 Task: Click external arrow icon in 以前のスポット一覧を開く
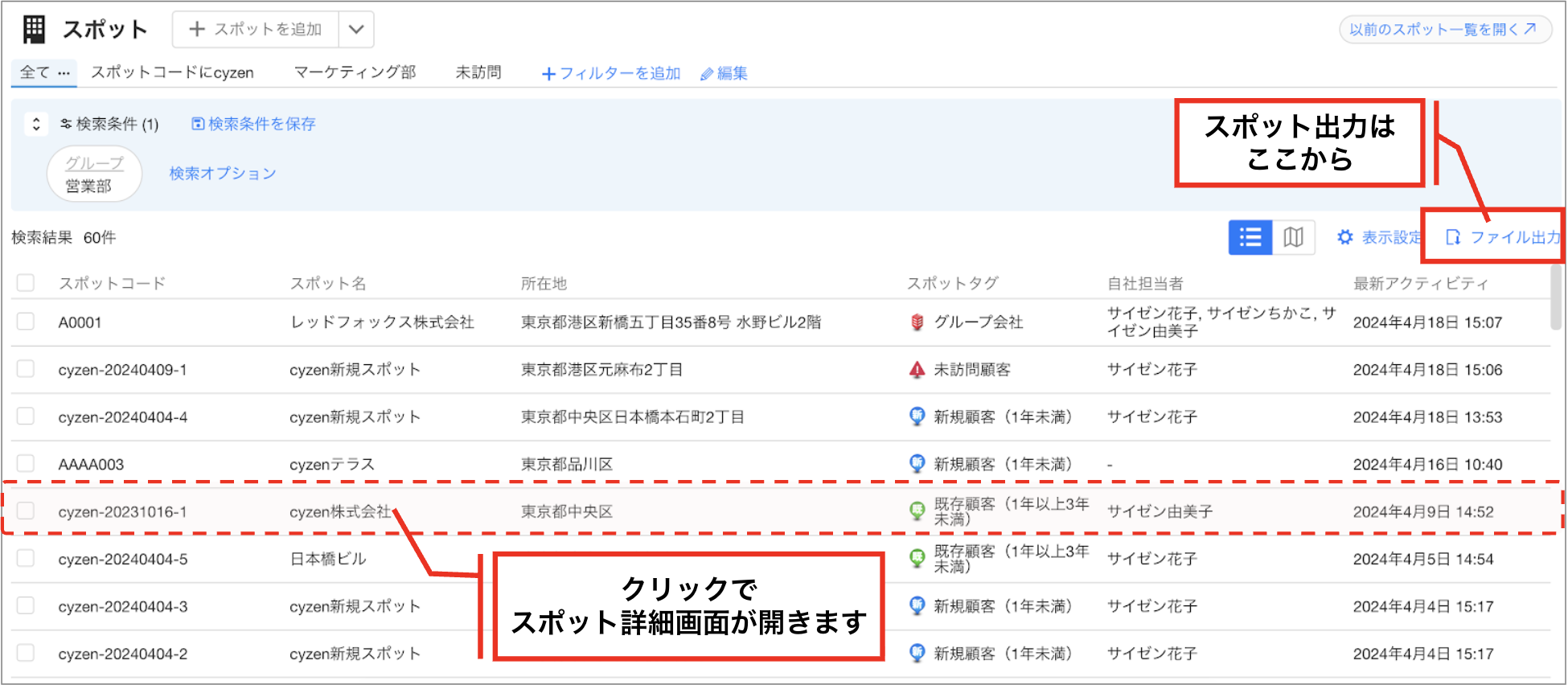pos(1531,29)
